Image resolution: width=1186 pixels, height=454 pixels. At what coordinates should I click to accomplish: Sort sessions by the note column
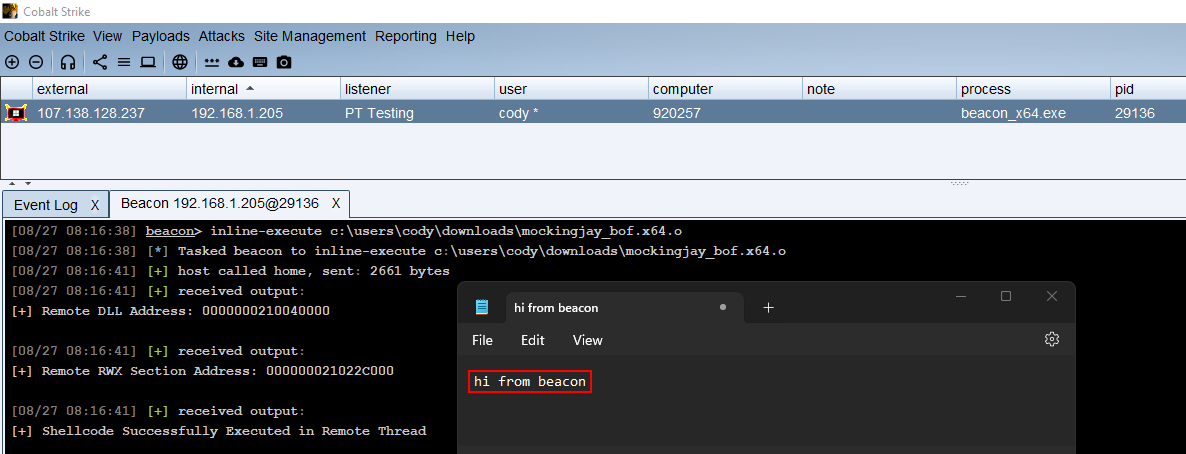(879, 89)
